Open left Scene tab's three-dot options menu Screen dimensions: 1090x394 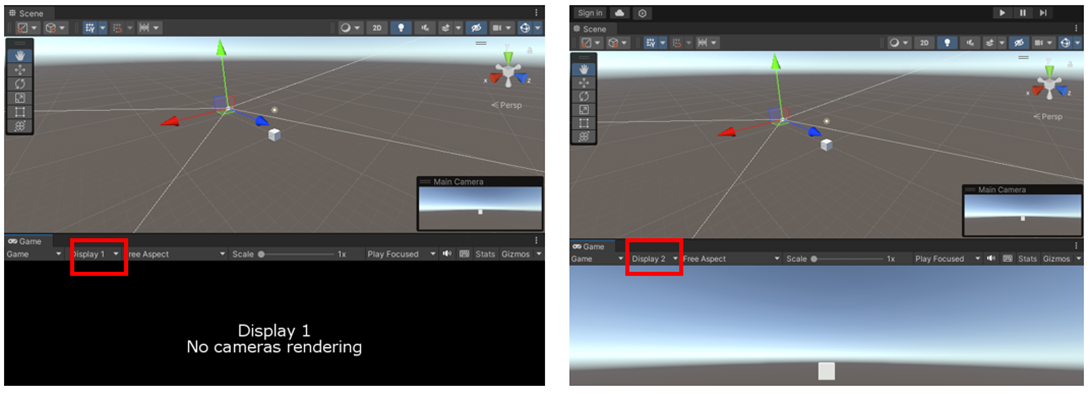pyautogui.click(x=536, y=13)
